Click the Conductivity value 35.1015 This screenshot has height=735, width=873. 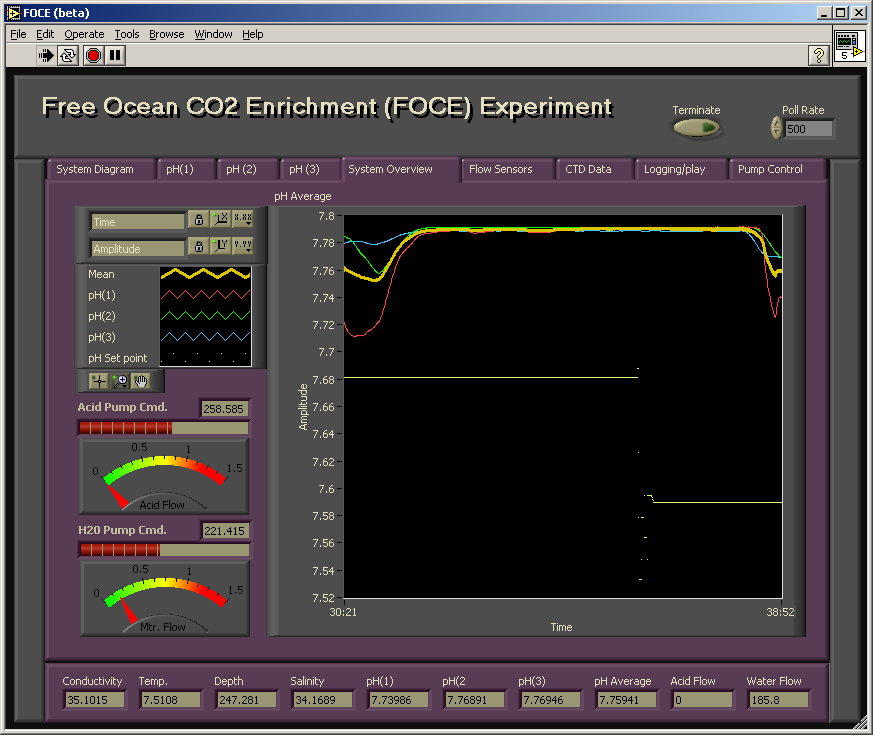[94, 700]
